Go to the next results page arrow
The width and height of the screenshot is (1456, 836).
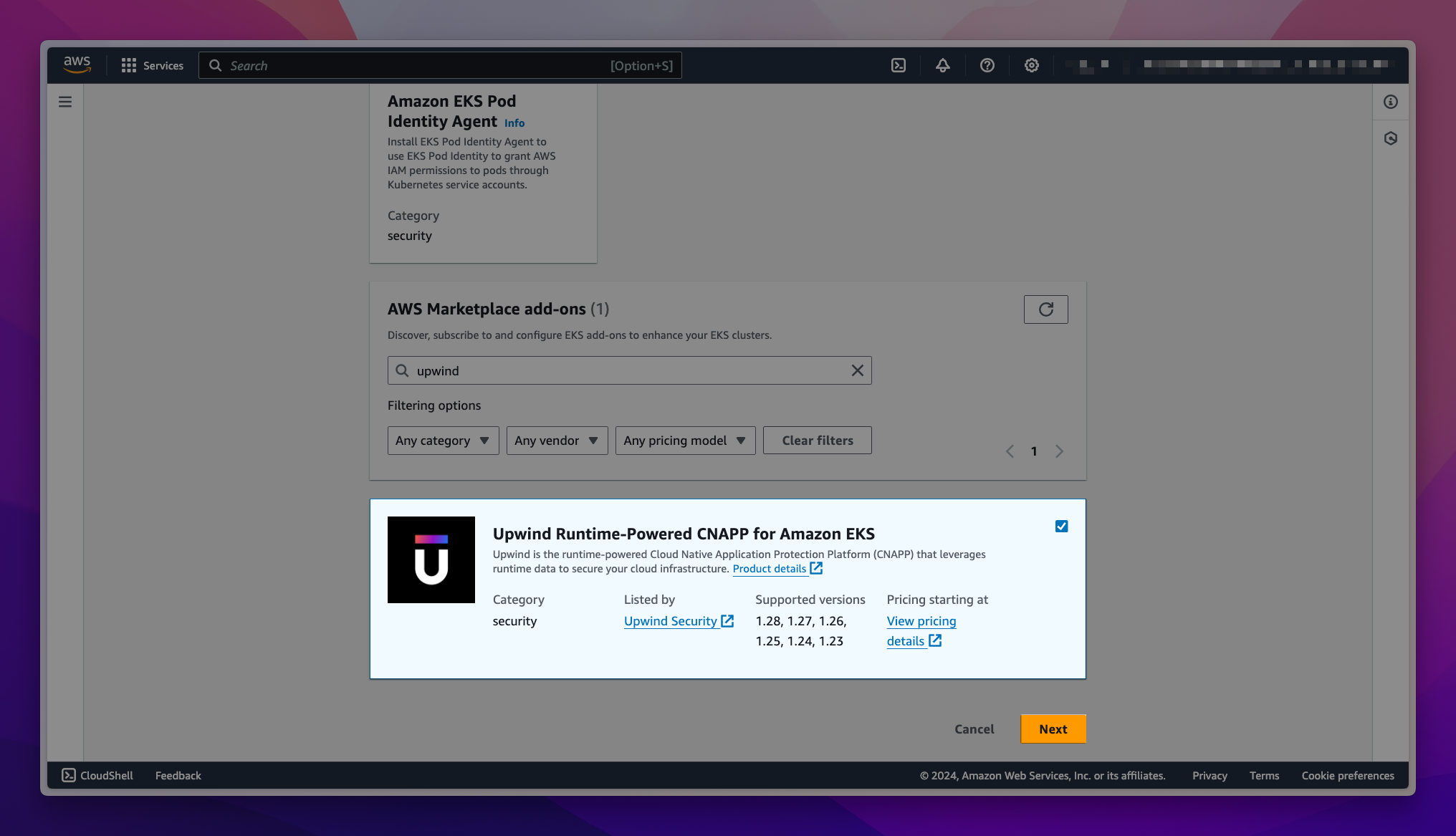(1059, 451)
